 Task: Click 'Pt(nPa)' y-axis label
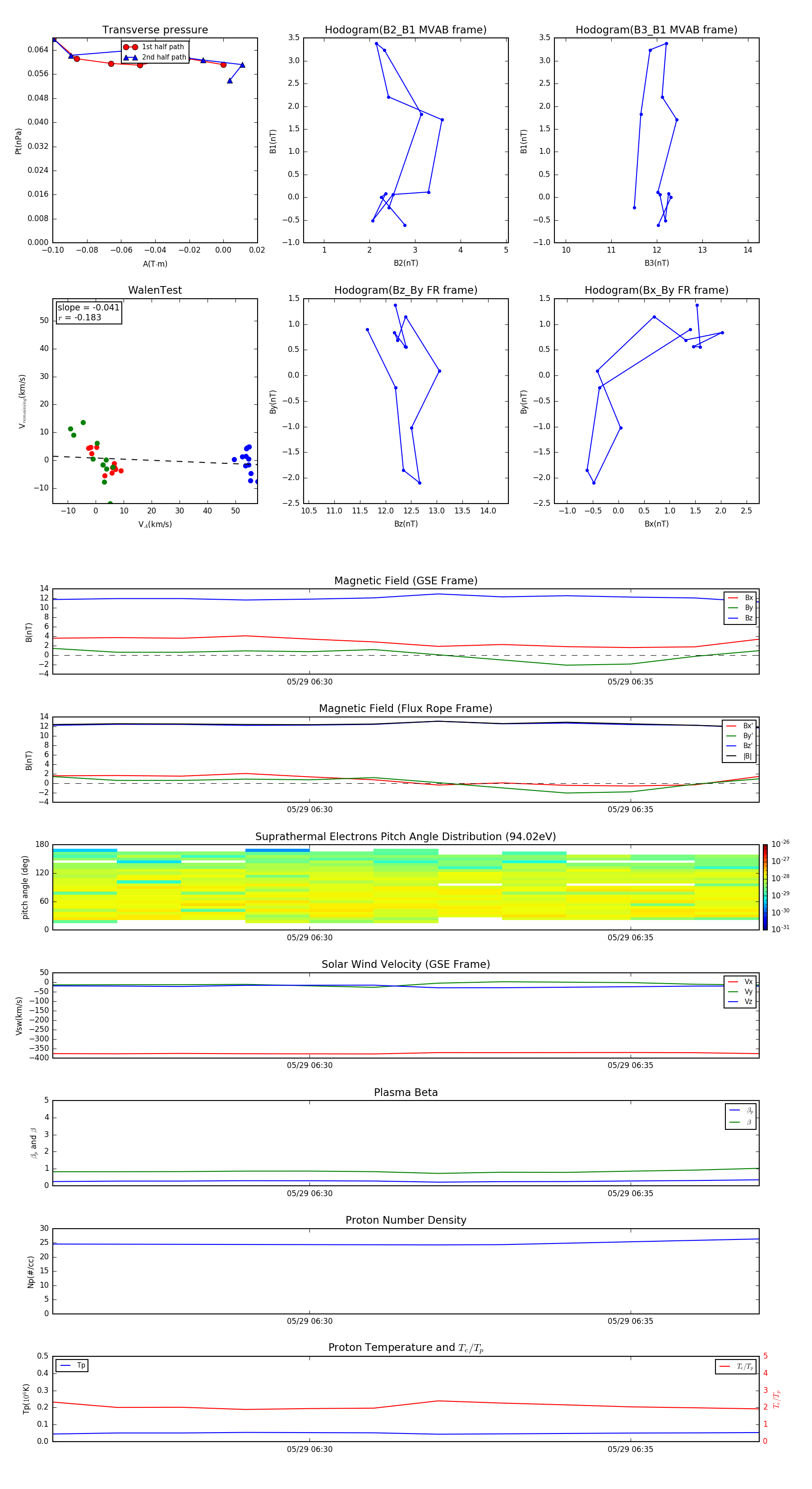point(18,140)
